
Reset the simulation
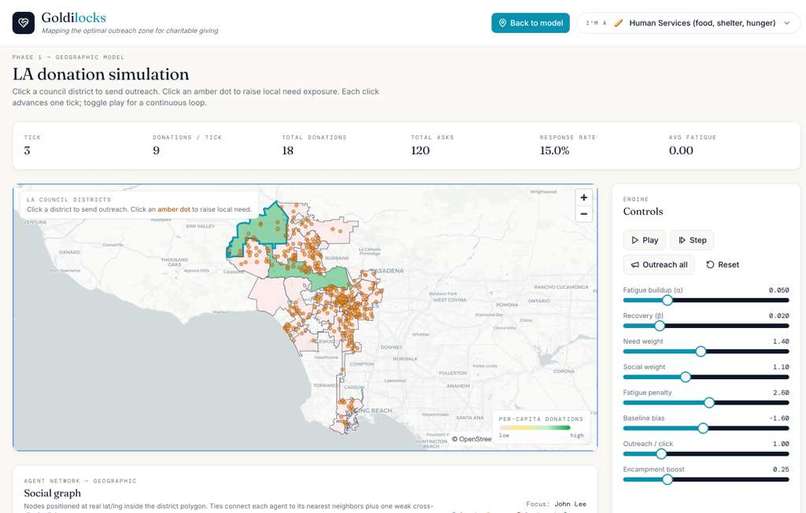(722, 265)
